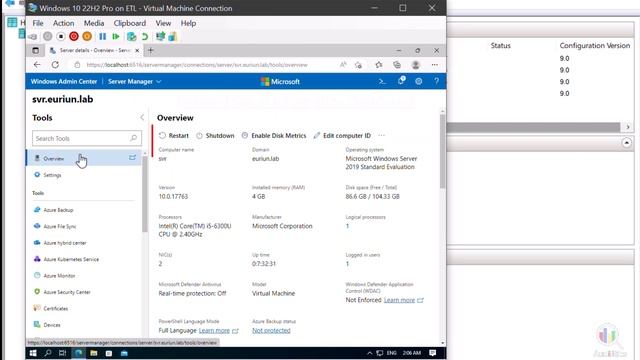Open File Explorer from the taskbar
The width and height of the screenshot is (640, 360).
click(x=93, y=353)
